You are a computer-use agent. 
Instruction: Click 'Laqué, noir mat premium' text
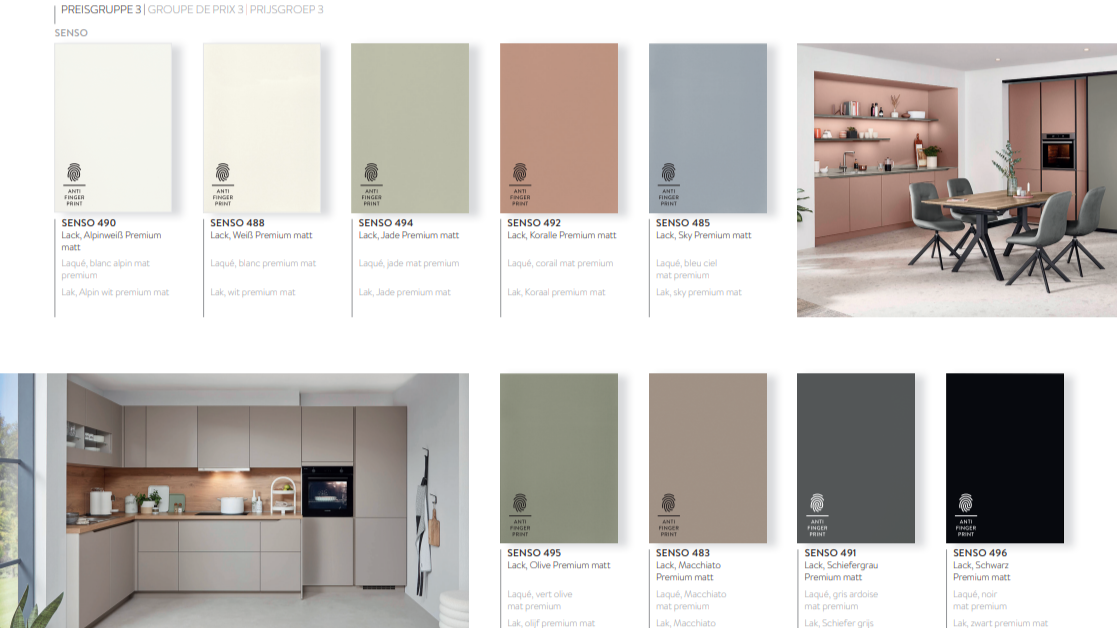click(980, 600)
